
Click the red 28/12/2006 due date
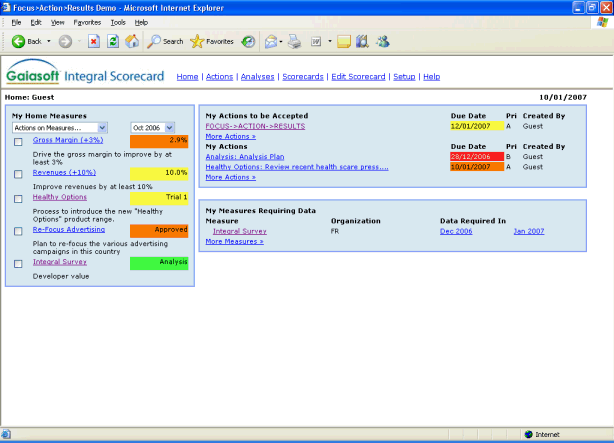pos(477,157)
